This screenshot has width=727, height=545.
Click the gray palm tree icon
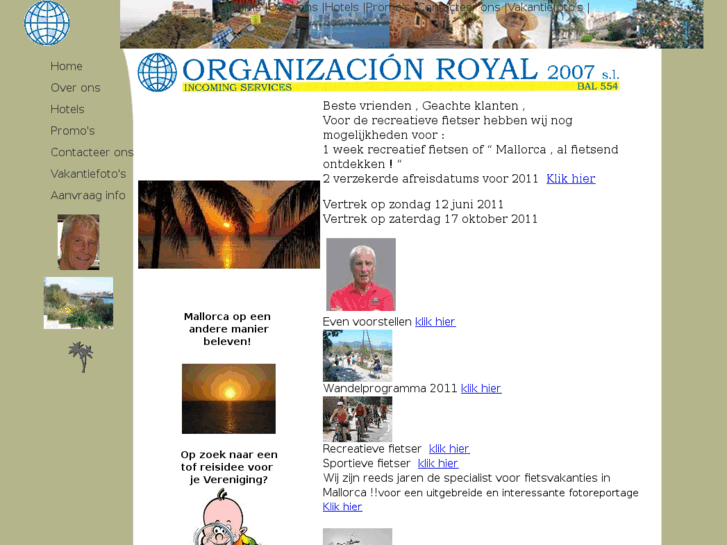(x=81, y=357)
